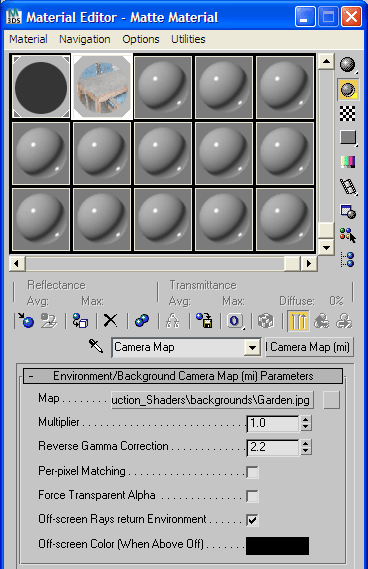Click the blank button beside Map
Image resolution: width=368 pixels, height=569 pixels.
pyautogui.click(x=331, y=400)
